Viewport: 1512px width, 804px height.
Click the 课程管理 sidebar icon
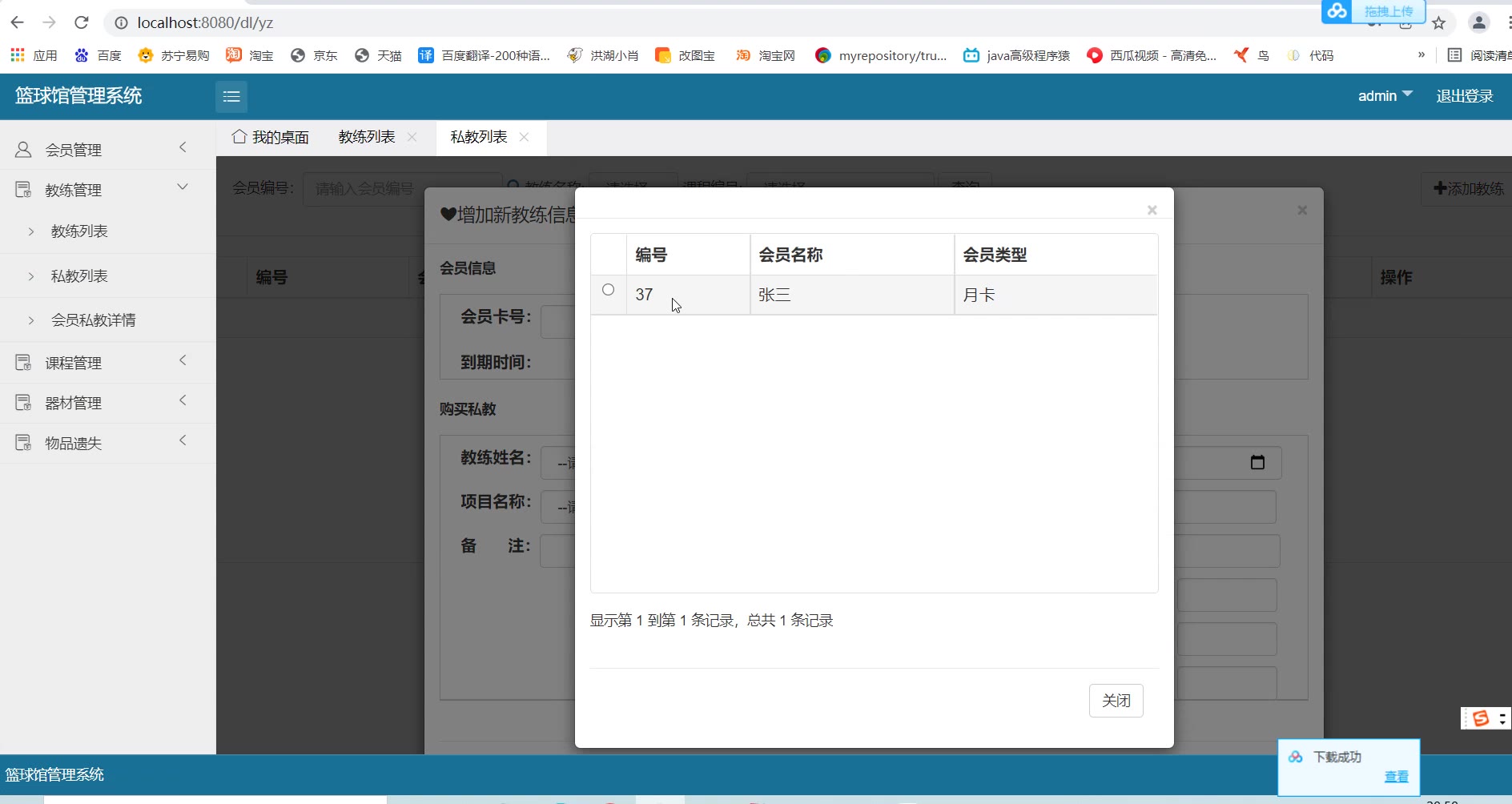[23, 363]
